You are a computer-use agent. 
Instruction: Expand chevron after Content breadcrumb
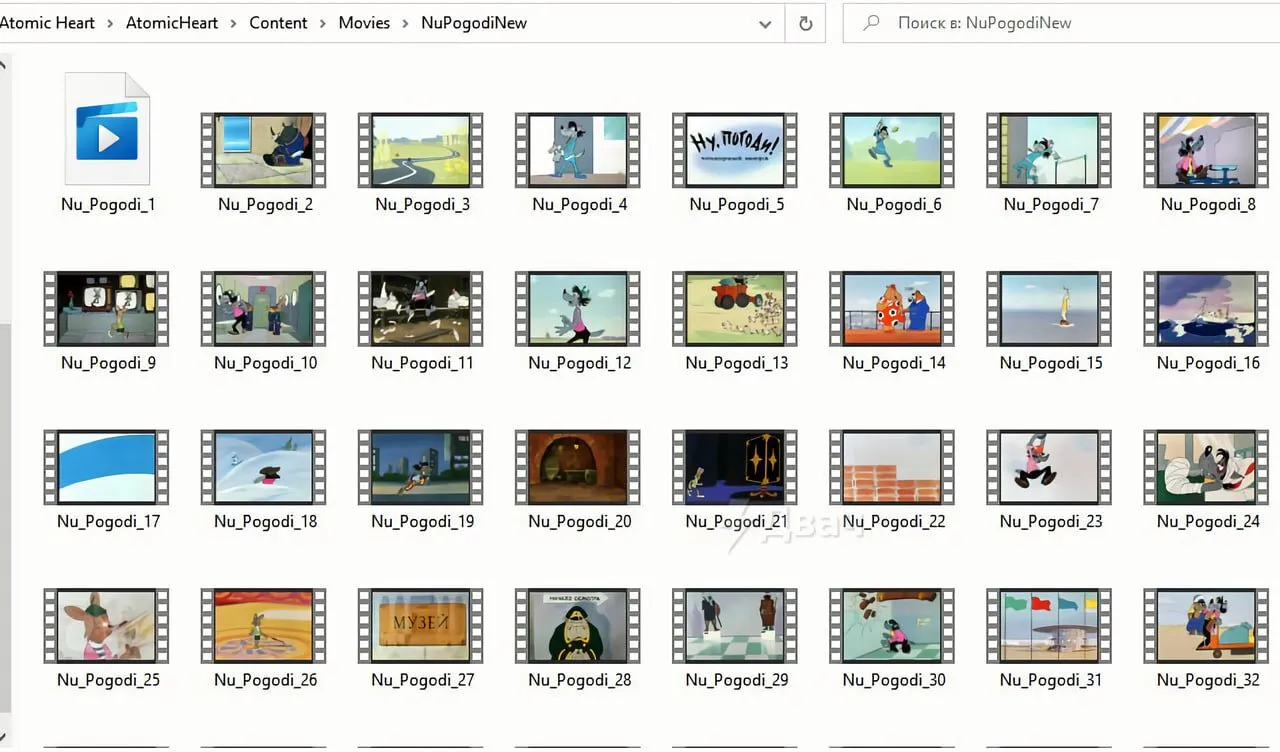point(323,23)
